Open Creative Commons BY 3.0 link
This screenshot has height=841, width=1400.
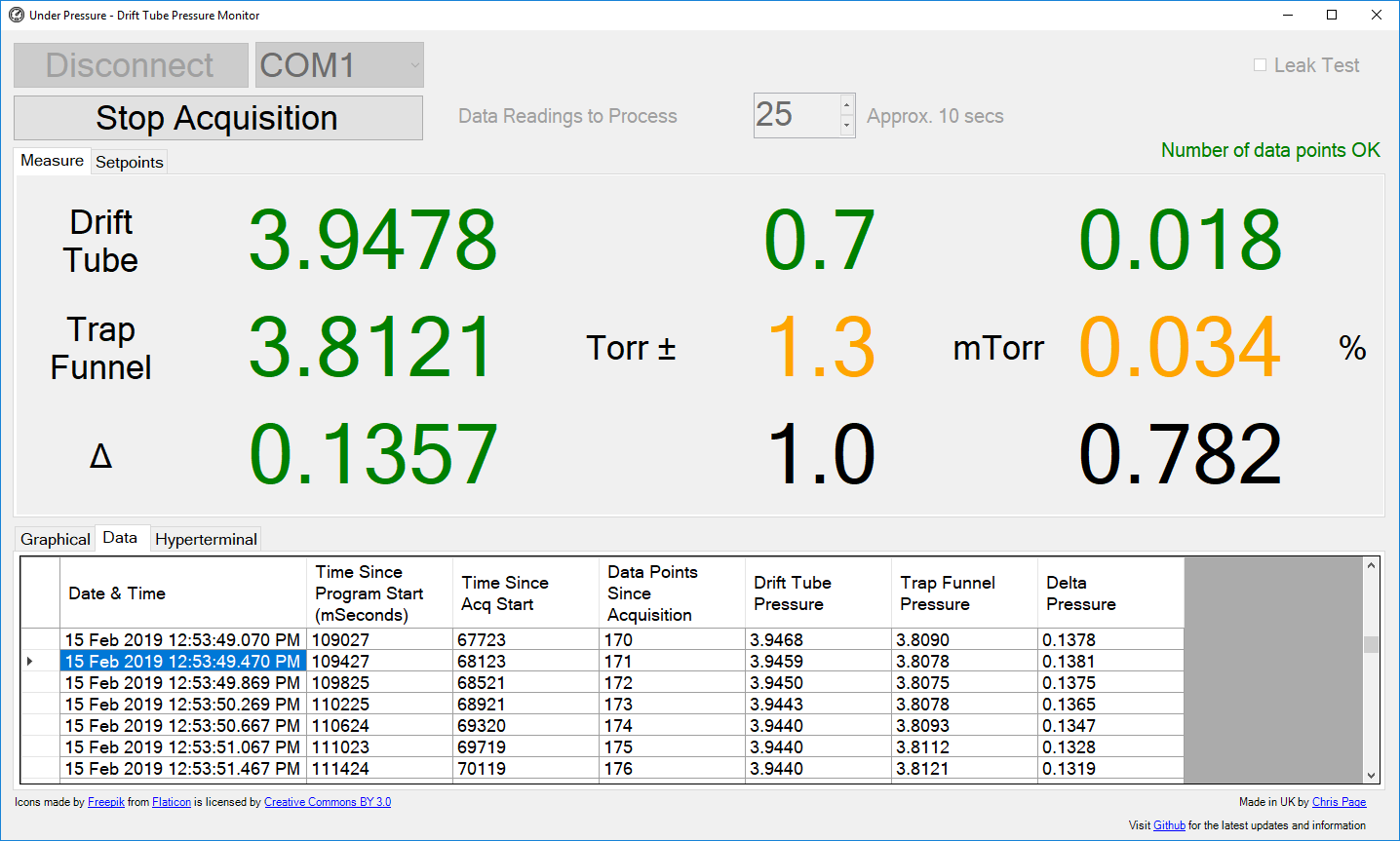tap(328, 802)
